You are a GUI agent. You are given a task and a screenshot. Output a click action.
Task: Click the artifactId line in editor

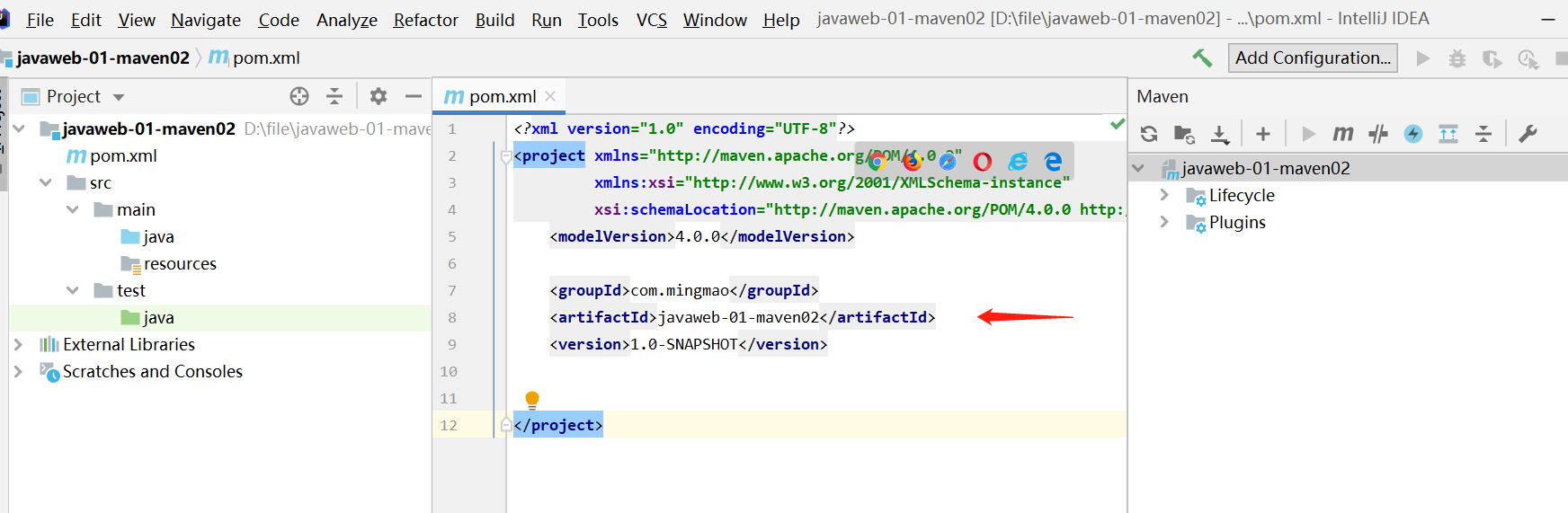pyautogui.click(x=743, y=317)
